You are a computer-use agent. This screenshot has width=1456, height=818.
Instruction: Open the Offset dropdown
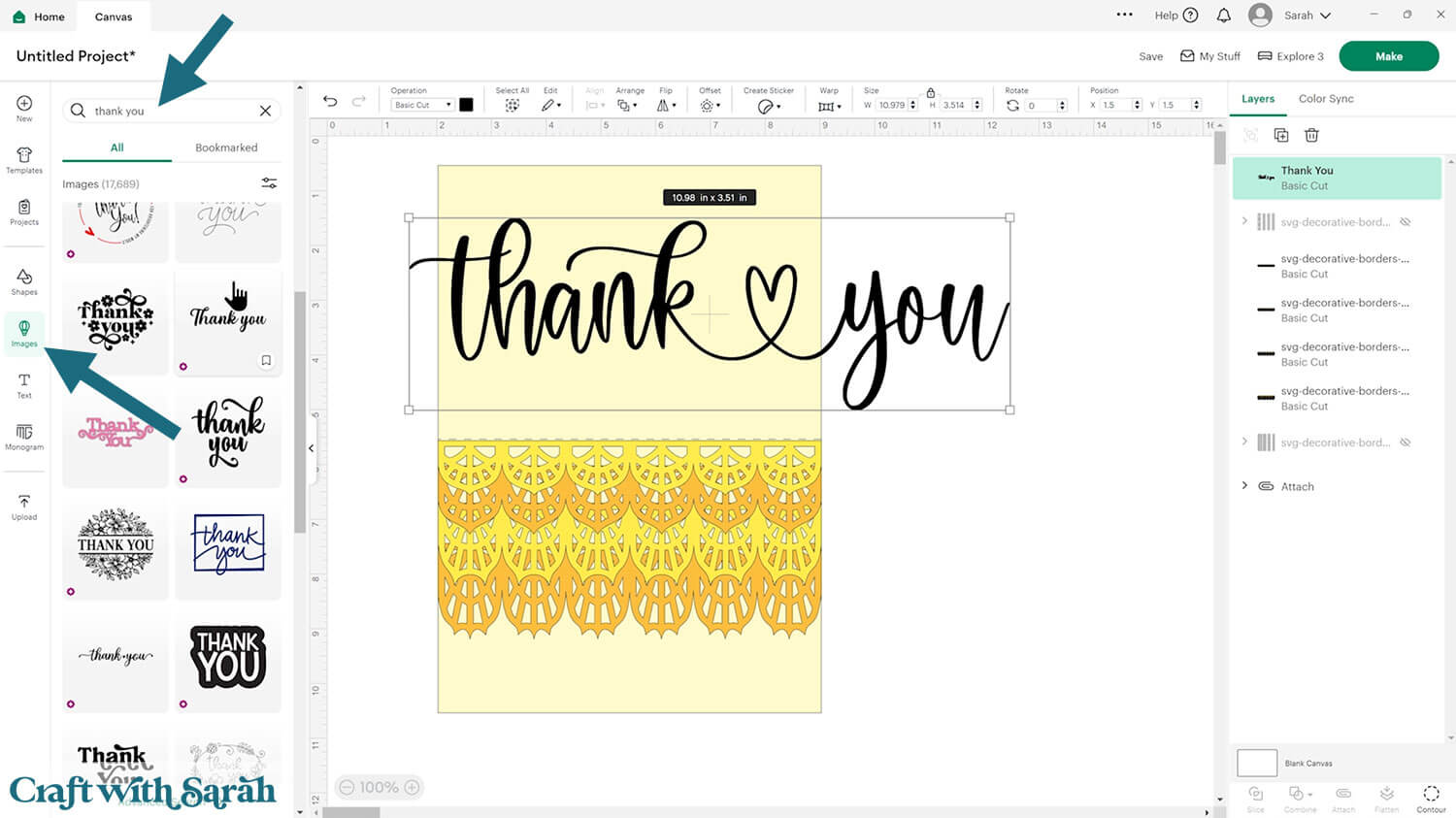click(x=711, y=100)
